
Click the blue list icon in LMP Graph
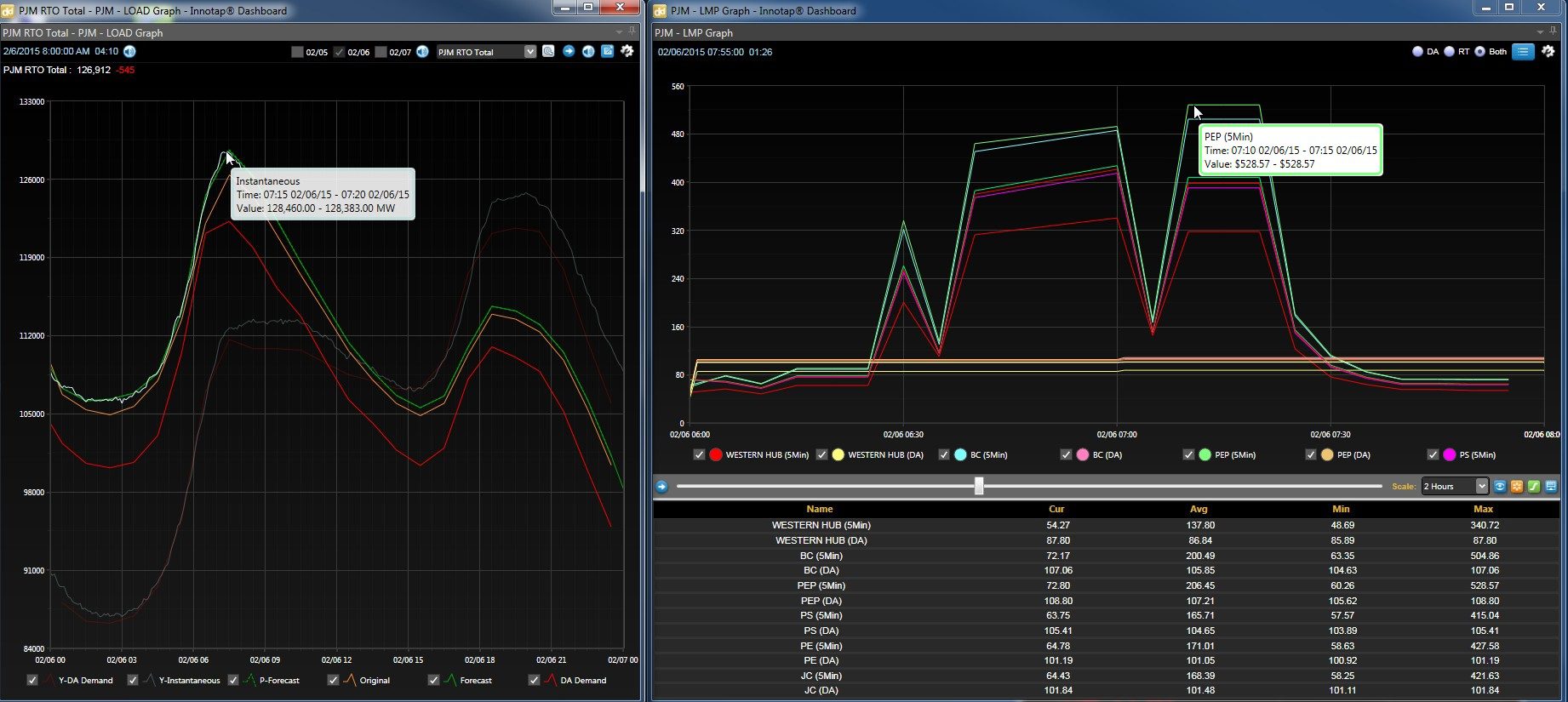(x=1523, y=52)
